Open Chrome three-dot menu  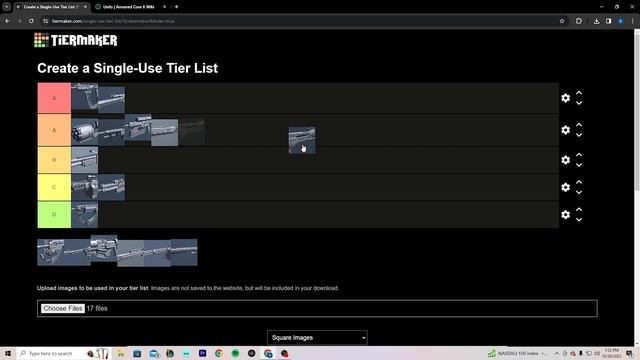tap(632, 21)
